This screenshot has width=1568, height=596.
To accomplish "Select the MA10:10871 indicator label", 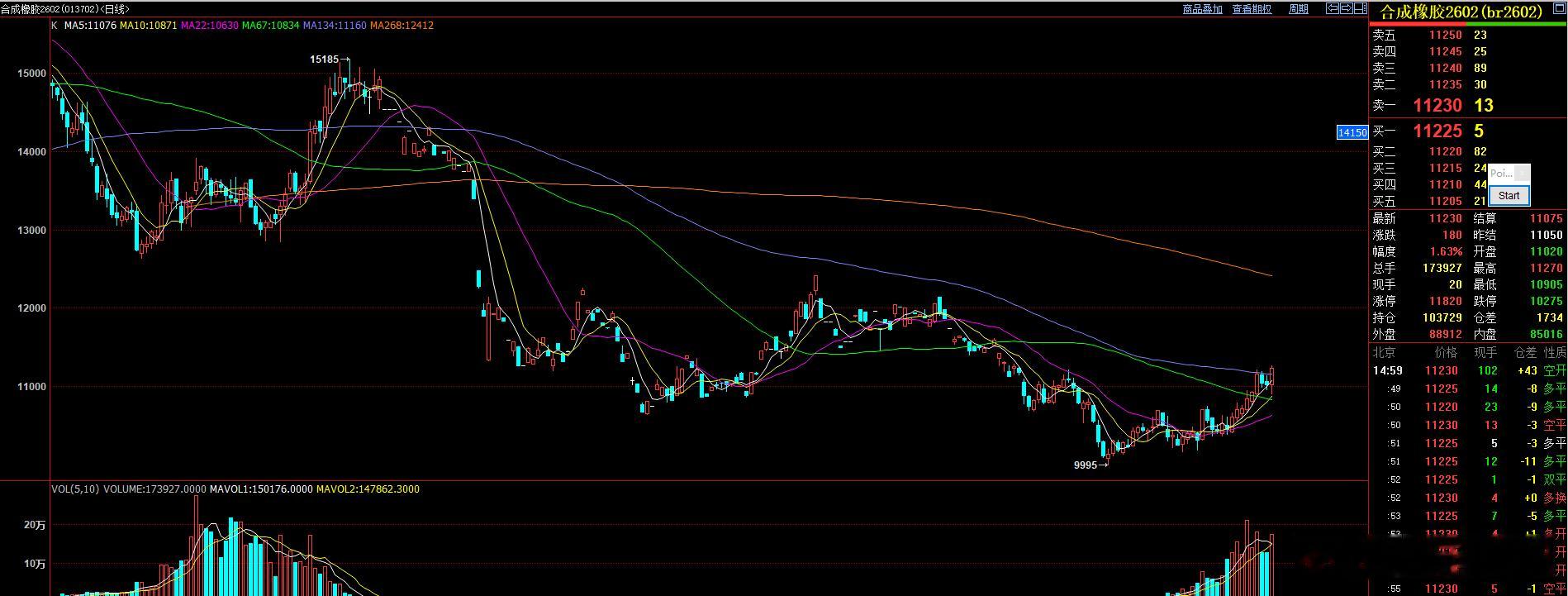I will [x=148, y=26].
